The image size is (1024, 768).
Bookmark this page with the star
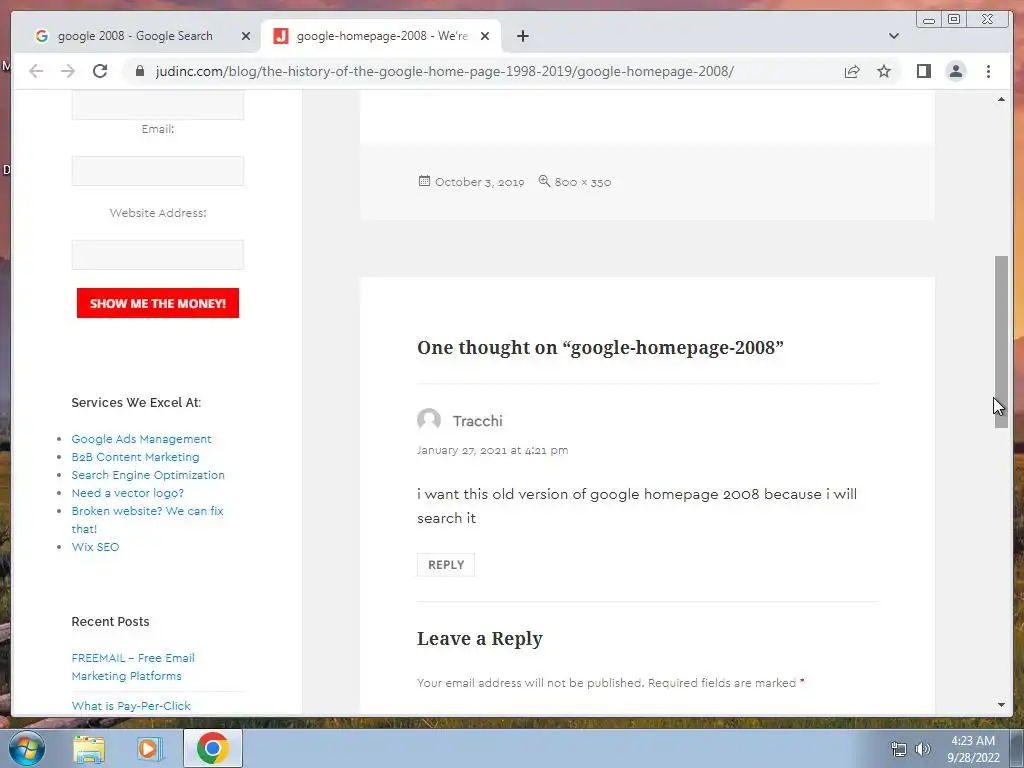(884, 71)
